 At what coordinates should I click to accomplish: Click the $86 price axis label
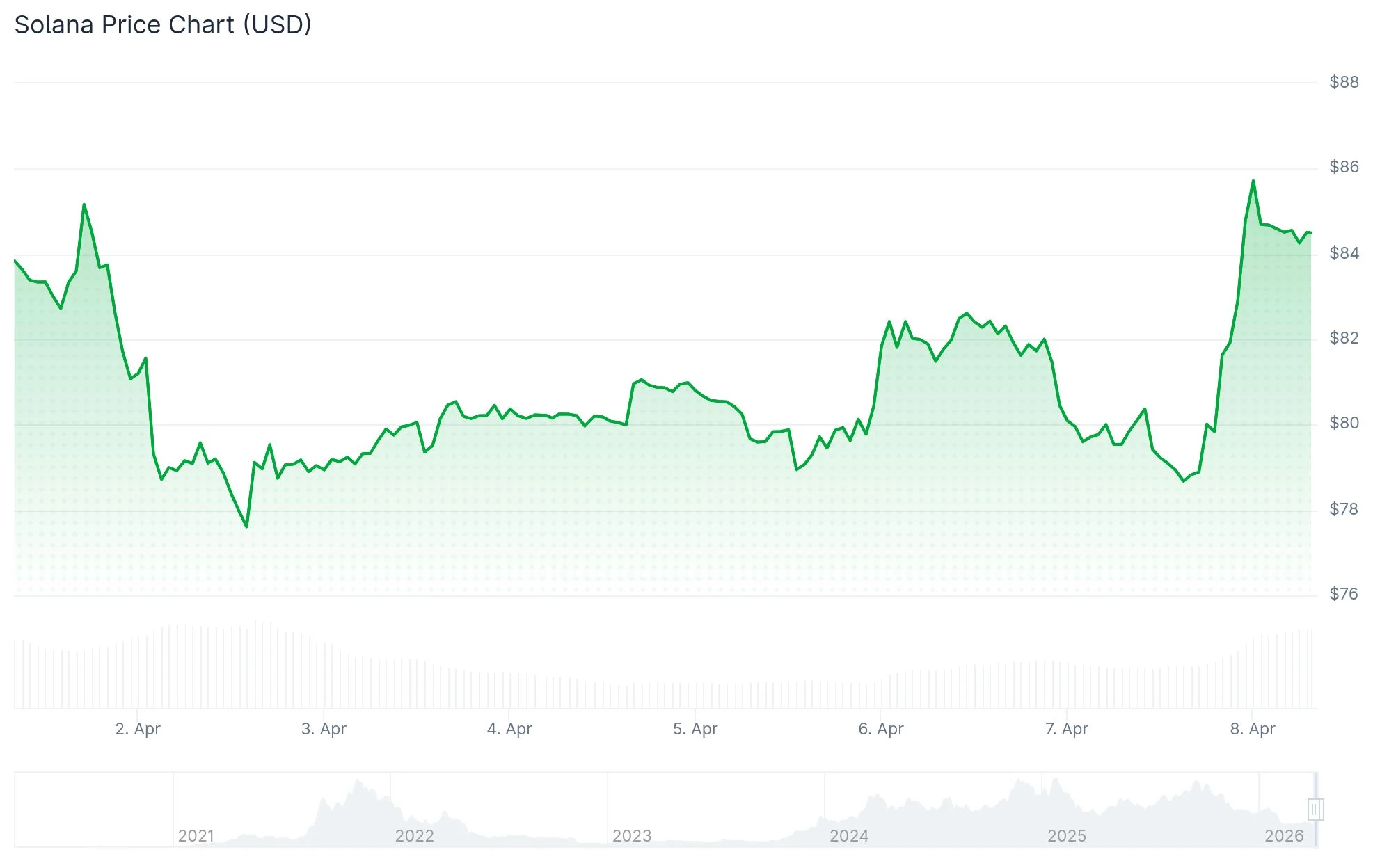pos(1344,167)
